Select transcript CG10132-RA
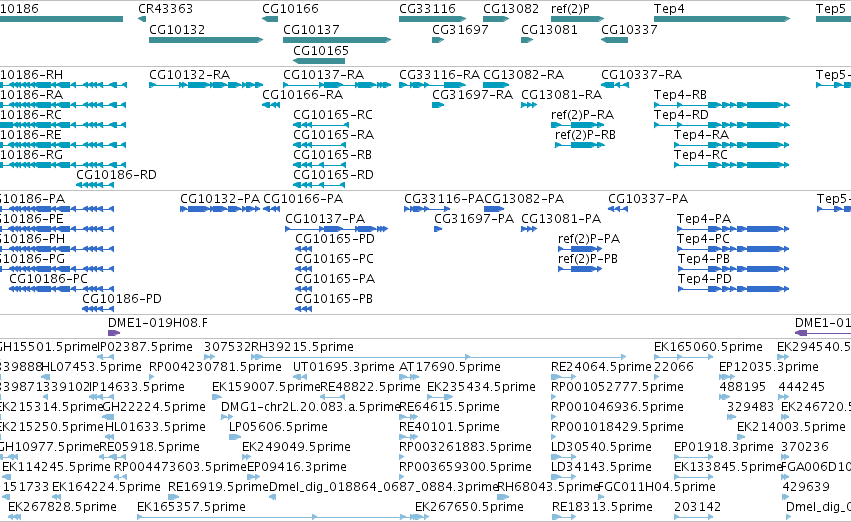Viewport: 851px width, 522px height. pos(190,75)
